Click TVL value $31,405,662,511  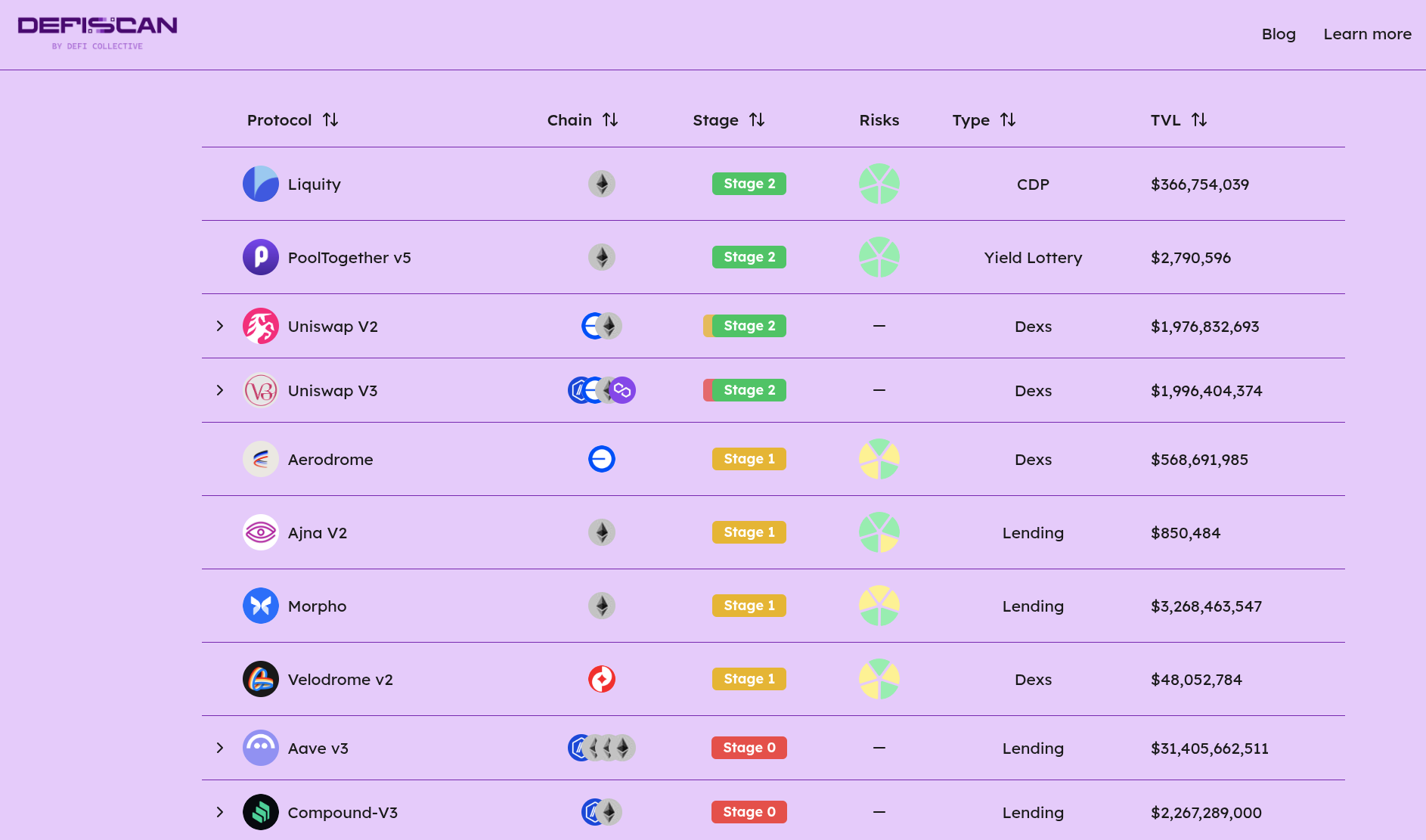click(x=1210, y=749)
